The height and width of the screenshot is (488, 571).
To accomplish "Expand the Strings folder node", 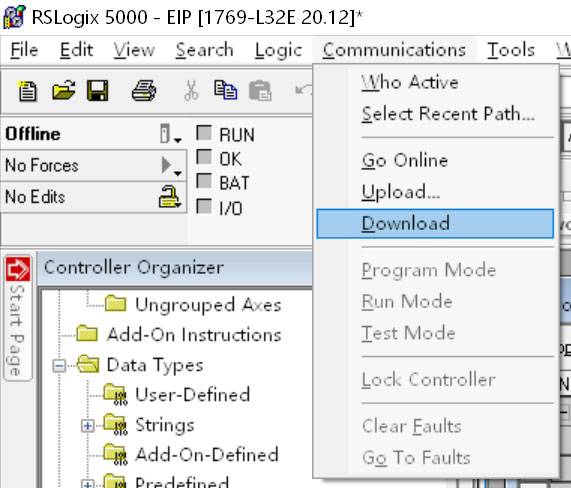I will 87,426.
